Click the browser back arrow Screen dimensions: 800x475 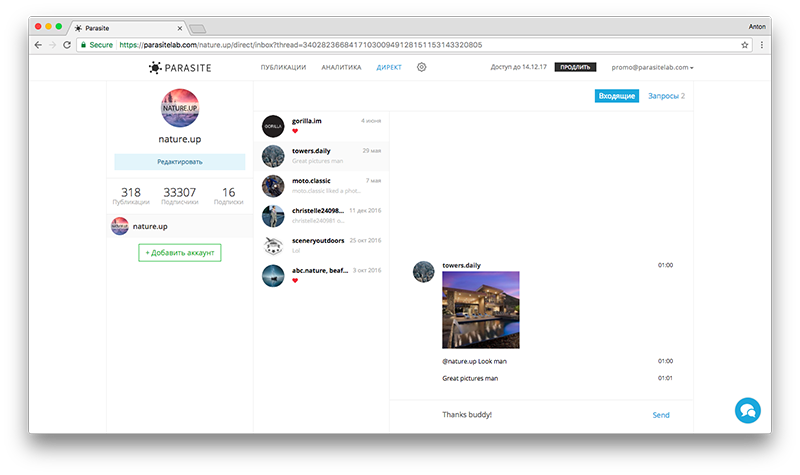point(38,45)
